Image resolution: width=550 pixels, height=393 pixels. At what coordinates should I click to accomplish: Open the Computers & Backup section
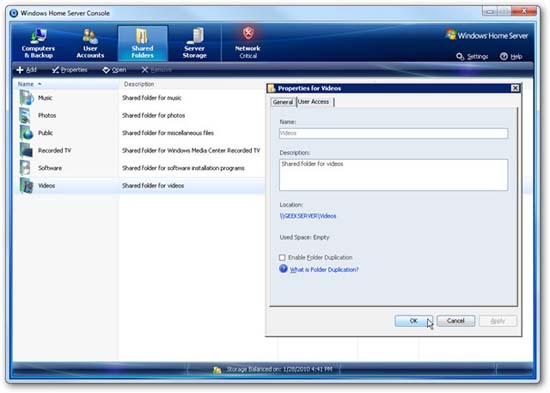pyautogui.click(x=38, y=43)
